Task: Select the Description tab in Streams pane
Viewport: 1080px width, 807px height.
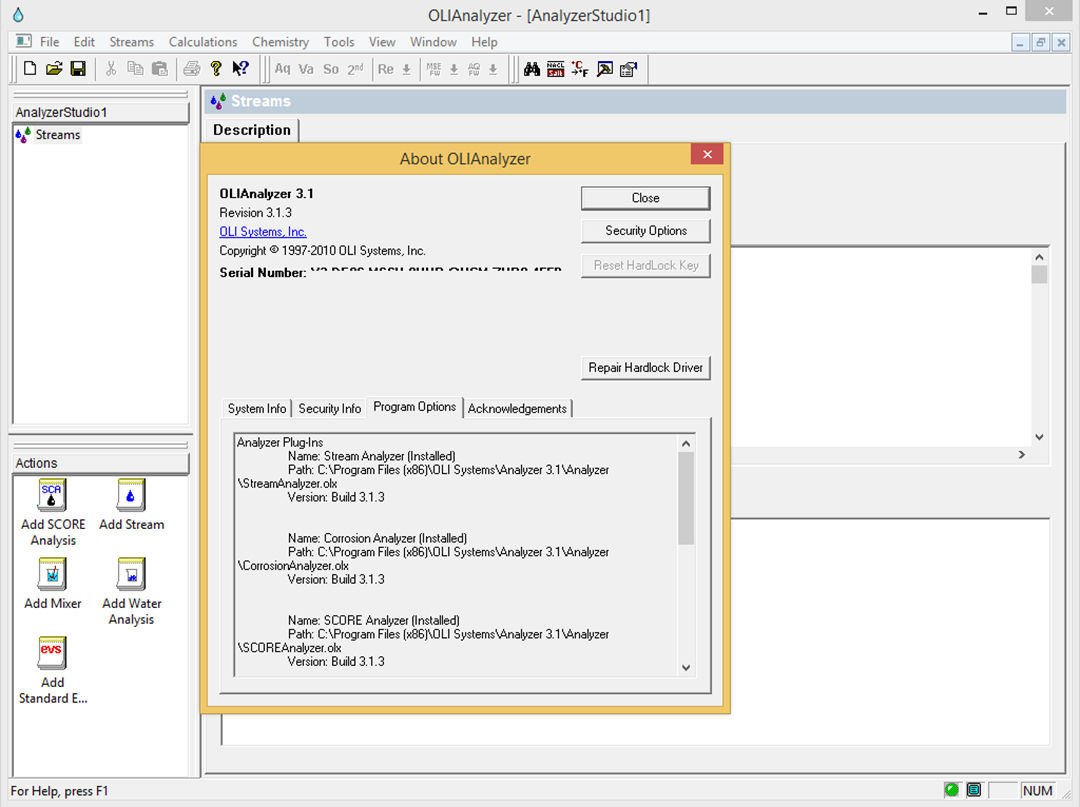Action: [x=251, y=130]
